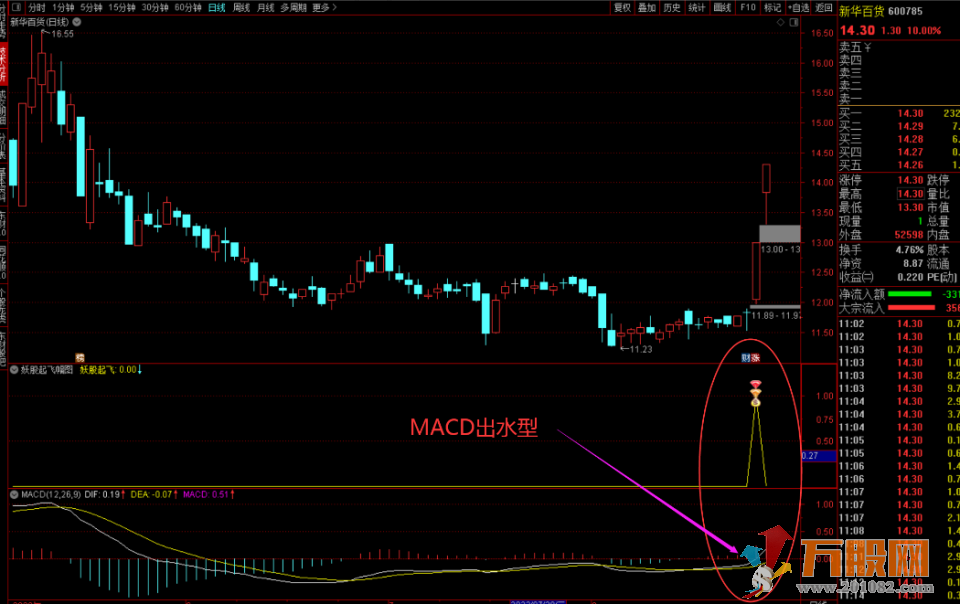Click the 买二 bid row at 14.29
960x604 pixels.
(x=899, y=126)
